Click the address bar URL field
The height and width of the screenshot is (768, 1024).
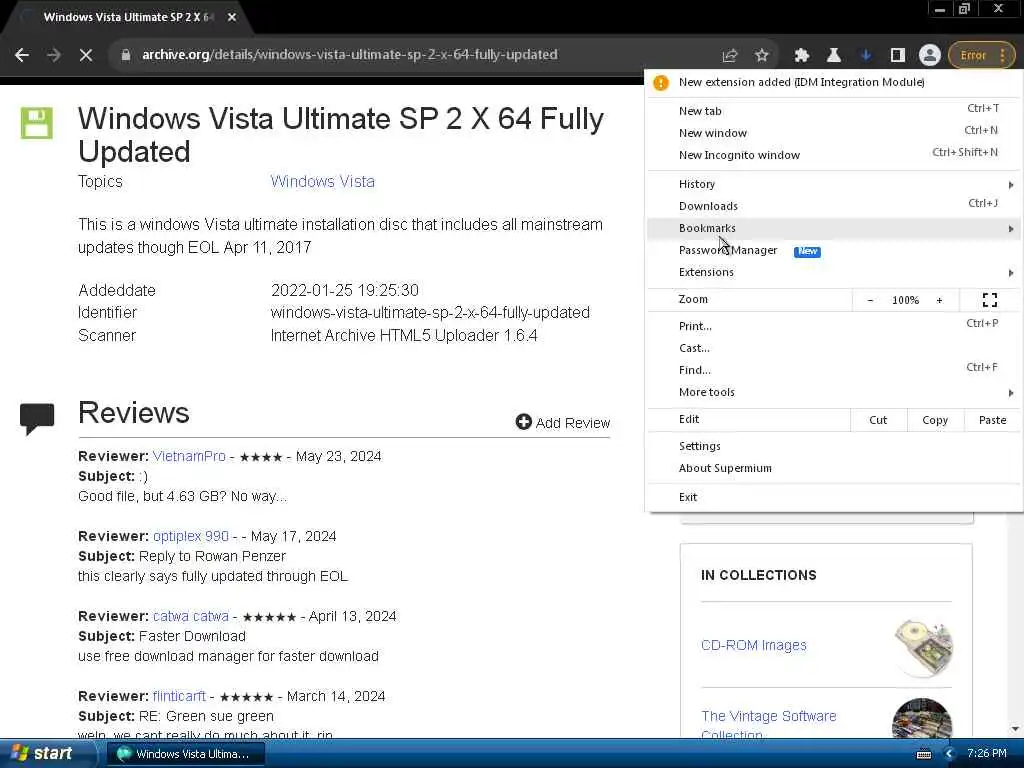[x=418, y=55]
